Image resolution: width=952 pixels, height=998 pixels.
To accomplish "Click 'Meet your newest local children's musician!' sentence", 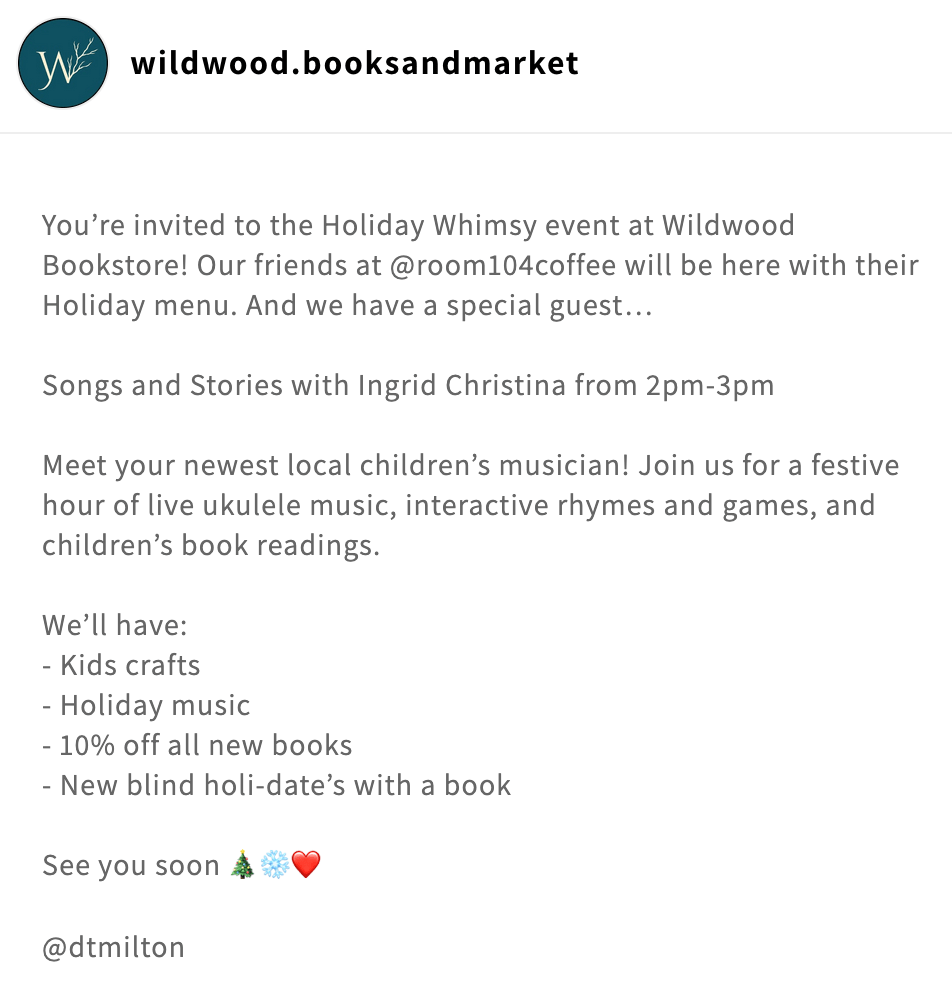I will coord(336,466).
